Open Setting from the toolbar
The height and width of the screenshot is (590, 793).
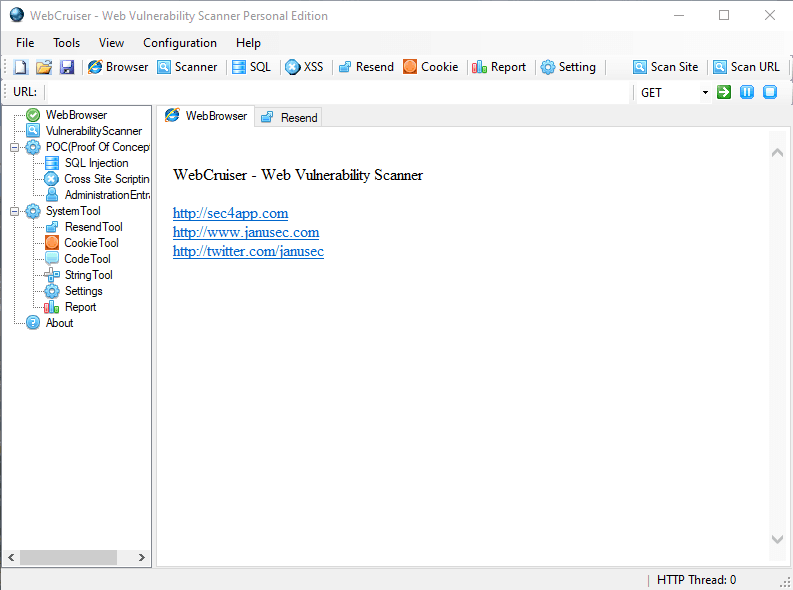tap(568, 67)
